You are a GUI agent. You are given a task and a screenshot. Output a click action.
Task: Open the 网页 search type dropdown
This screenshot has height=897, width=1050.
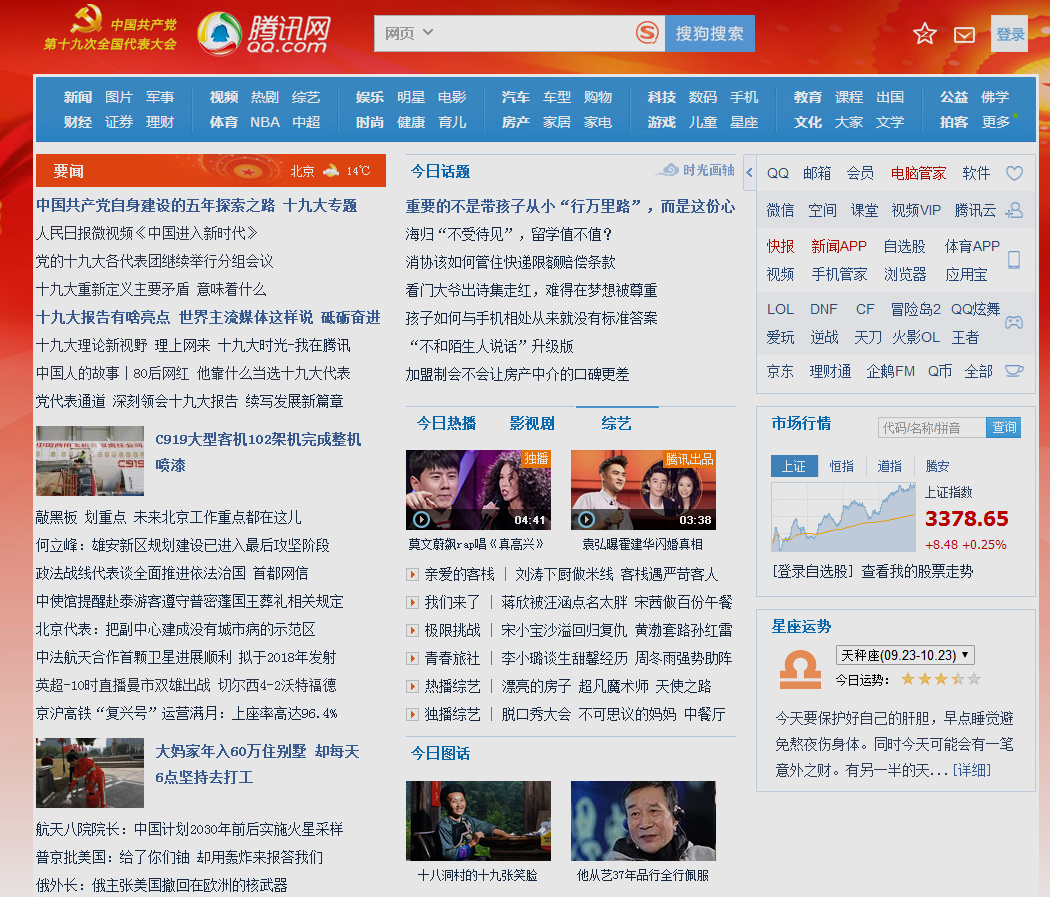[408, 33]
